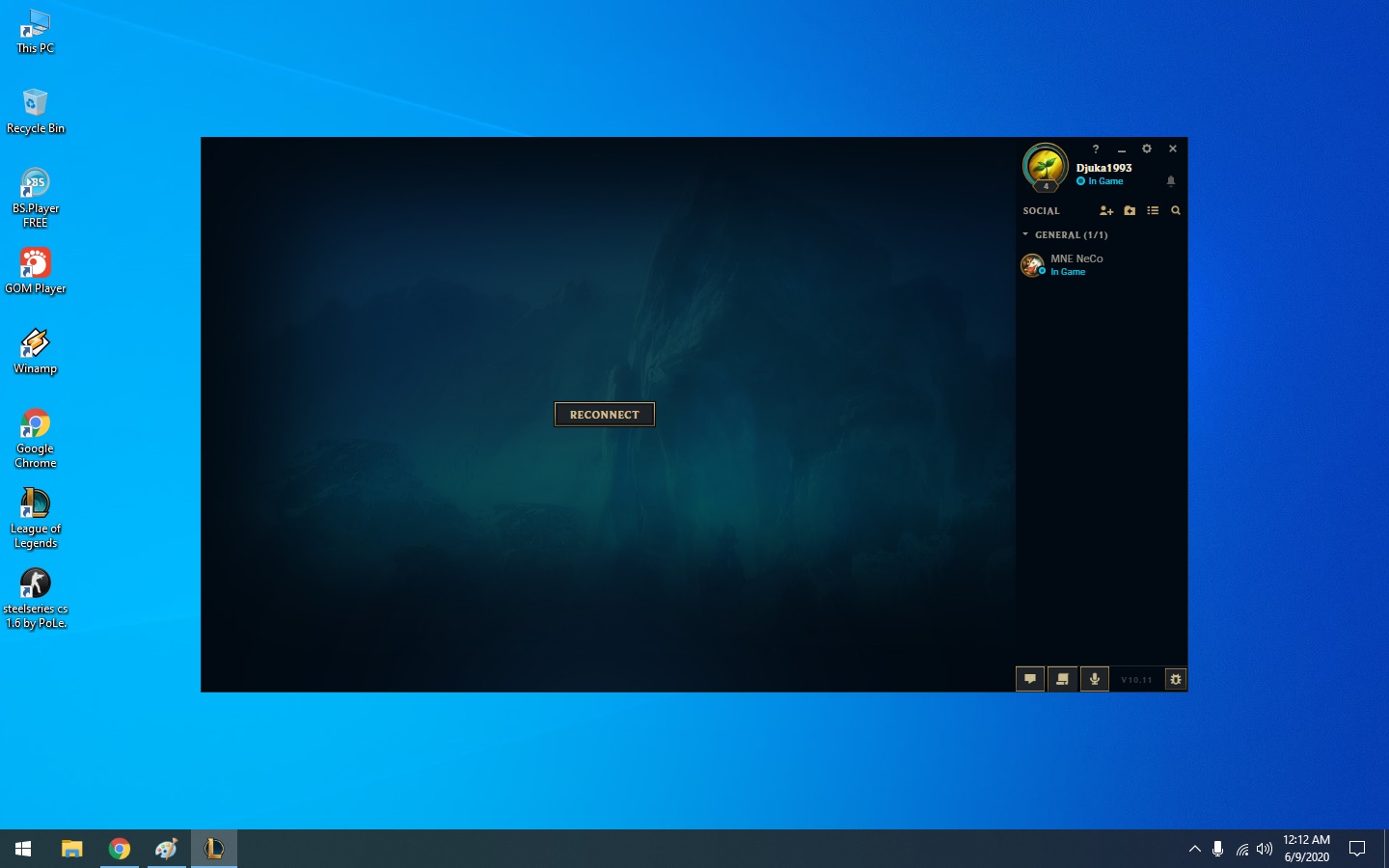The image size is (1389, 868).
Task: Show hidden system tray icons
Action: tap(1195, 849)
